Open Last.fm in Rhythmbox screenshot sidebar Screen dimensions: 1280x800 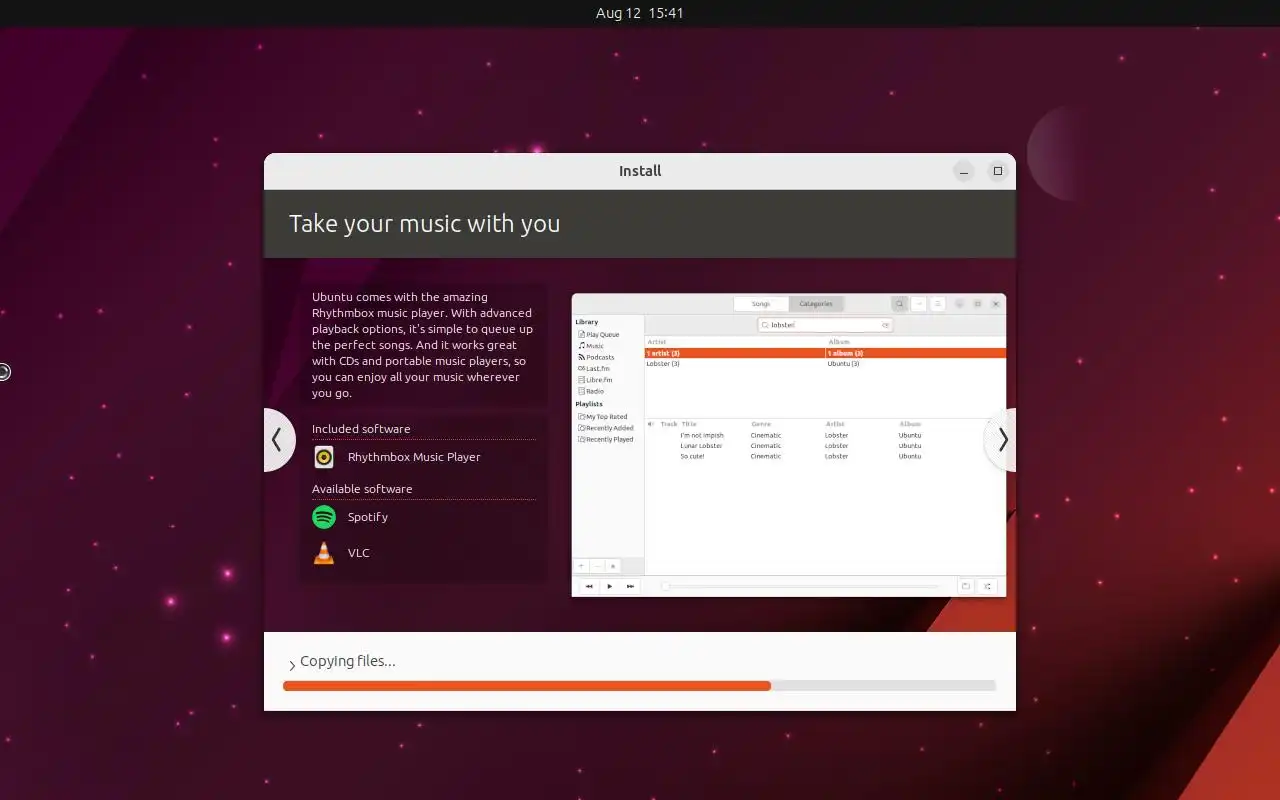(594, 368)
